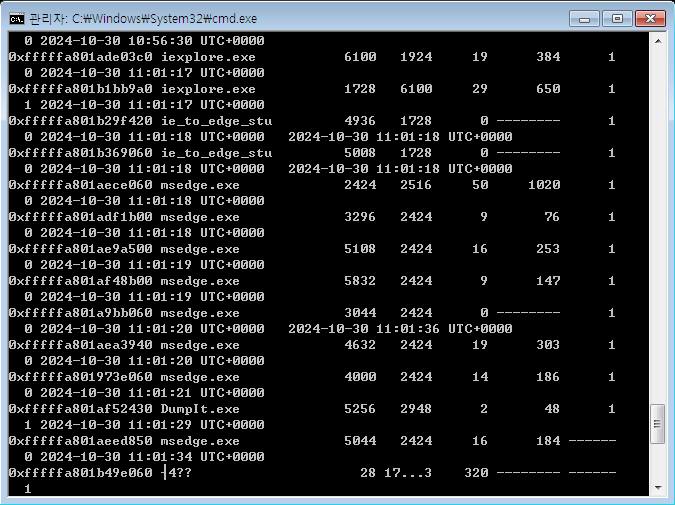This screenshot has width=675, height=505.
Task: Click the parent PID 2948
Action: click(x=416, y=409)
